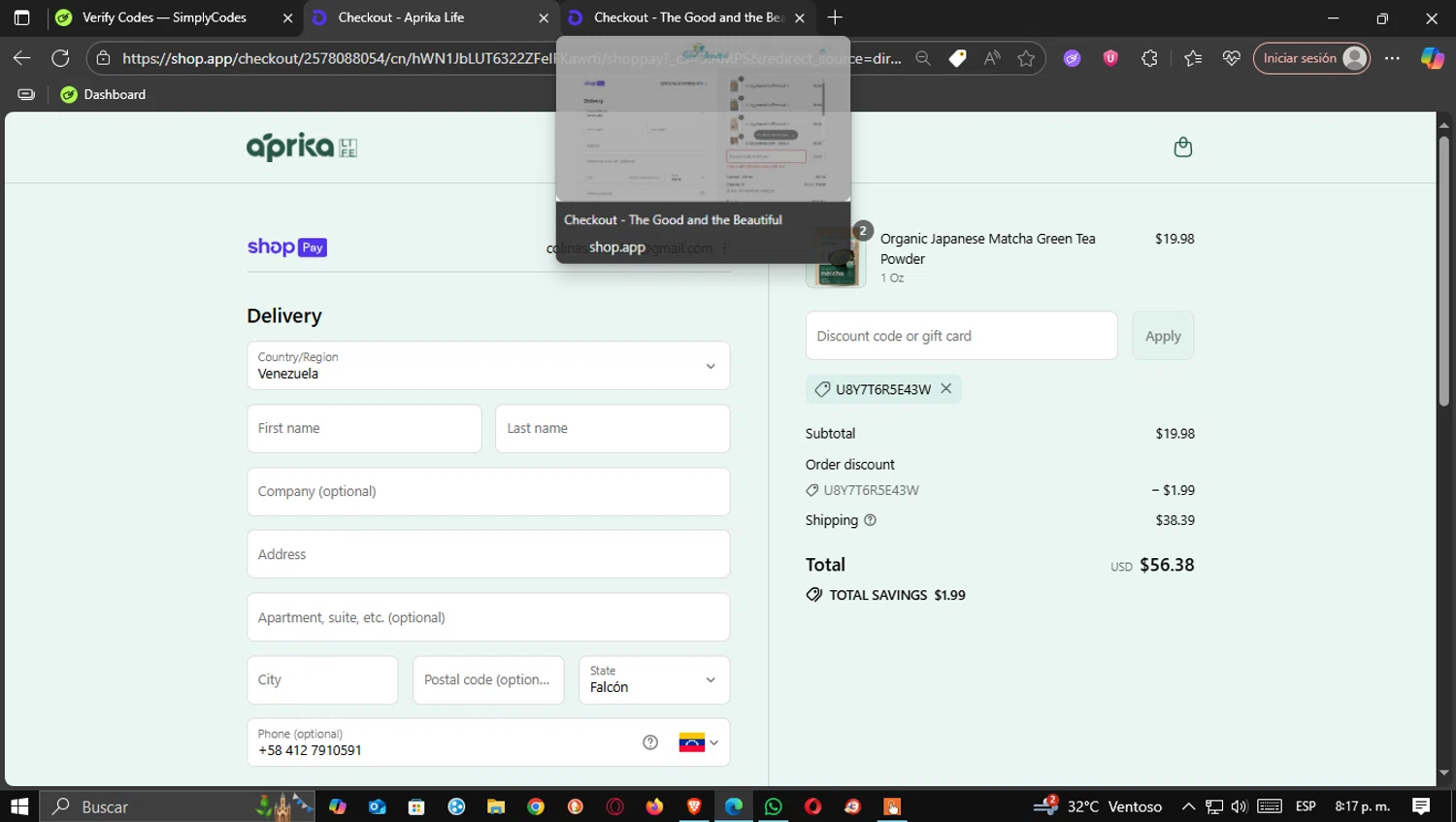Switch to the Verify Codes SimplyCodes tab
Viewport: 1456px width, 822px height.
[164, 17]
